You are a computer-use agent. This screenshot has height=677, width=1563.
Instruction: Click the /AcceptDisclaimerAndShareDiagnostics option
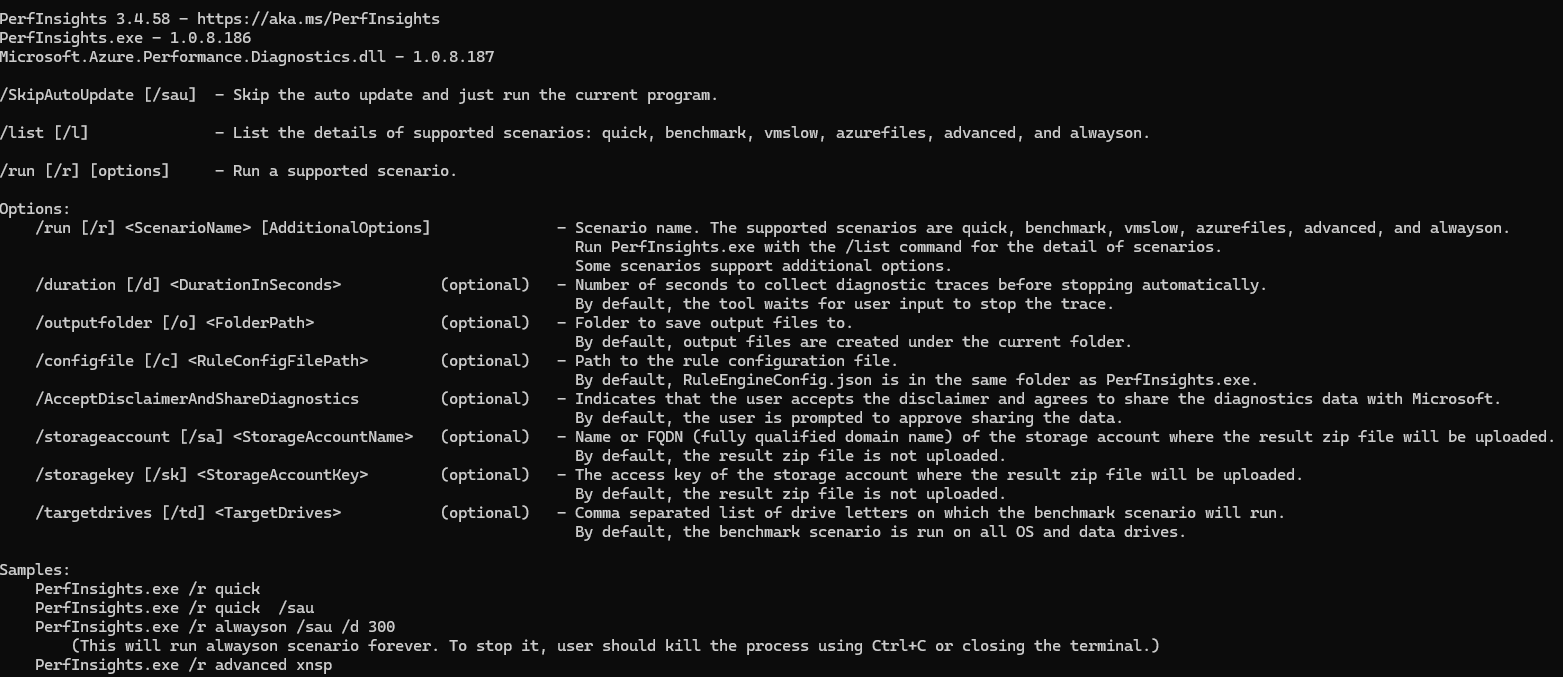pos(197,399)
